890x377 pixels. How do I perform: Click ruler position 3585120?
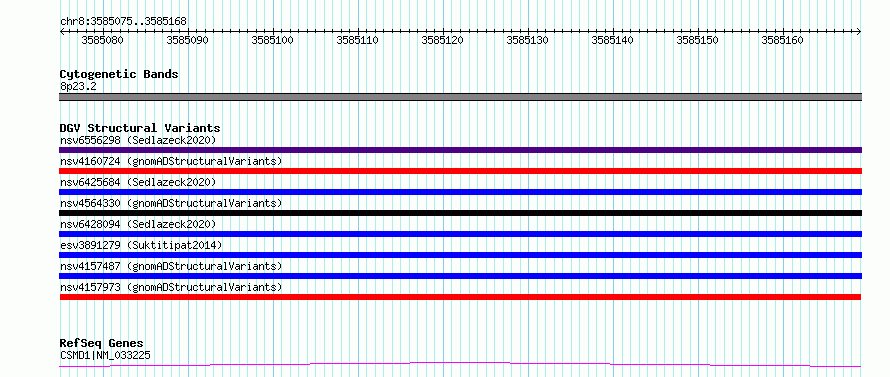[x=443, y=40]
